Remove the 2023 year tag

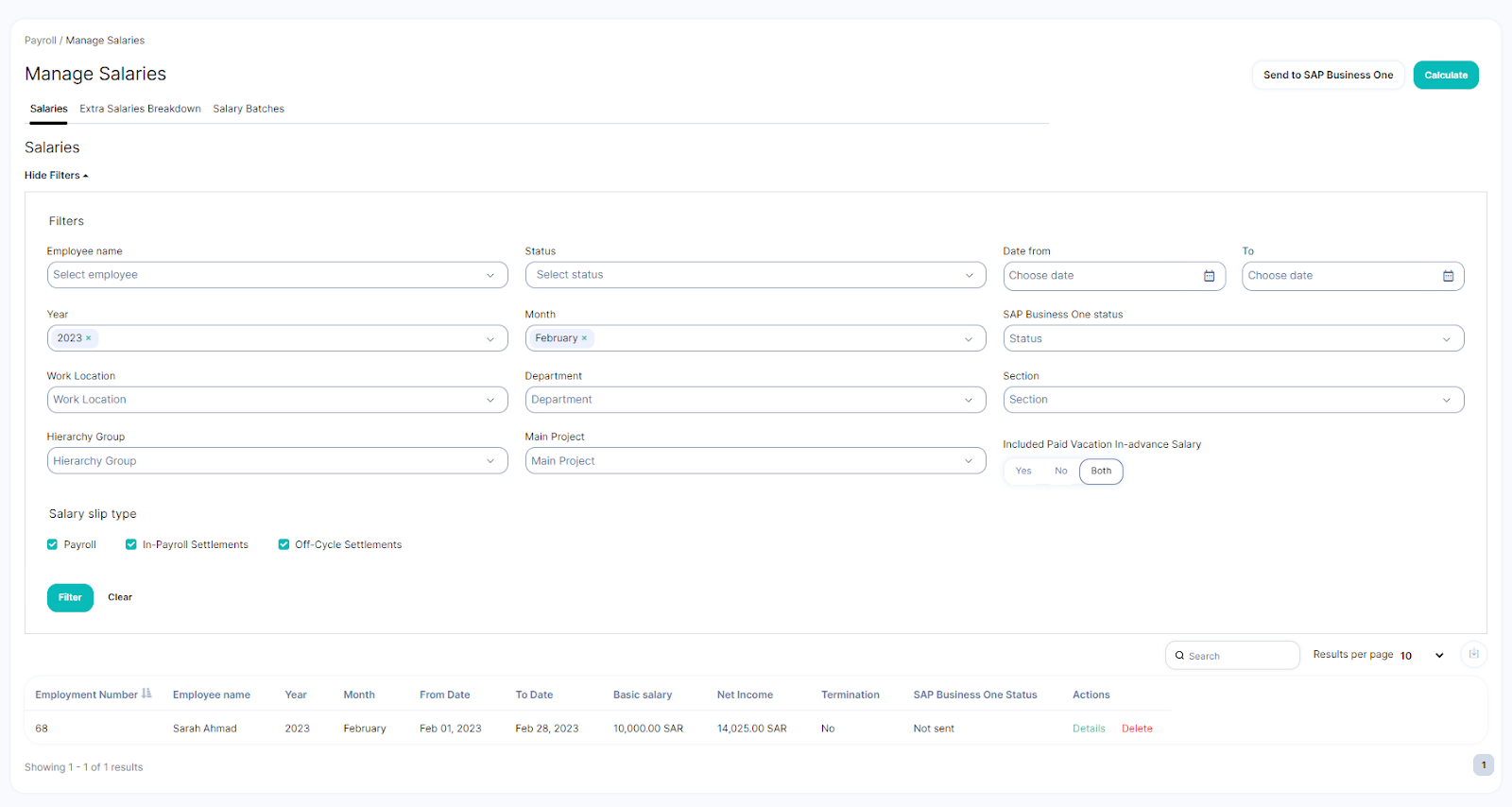tap(89, 338)
